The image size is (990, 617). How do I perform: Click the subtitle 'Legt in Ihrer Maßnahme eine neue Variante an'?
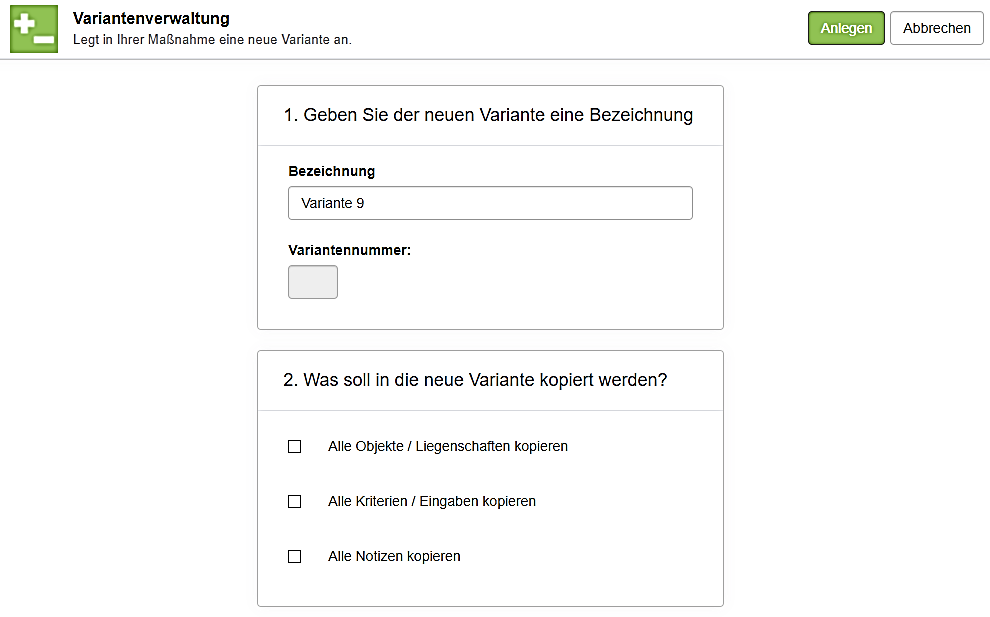212,40
